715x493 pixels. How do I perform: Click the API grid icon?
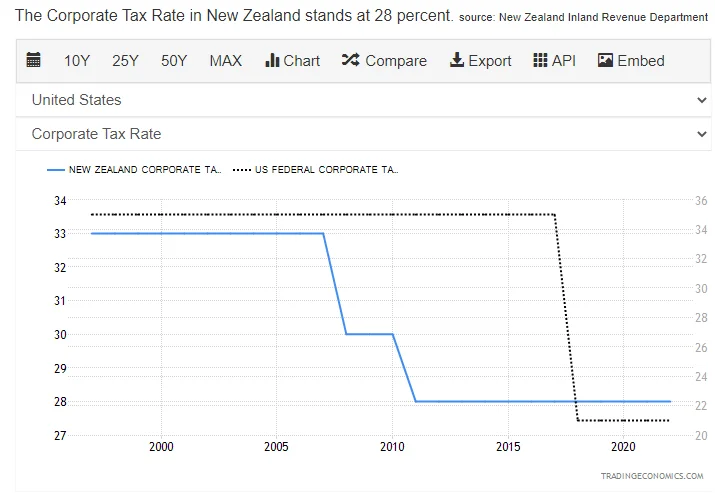[x=540, y=60]
